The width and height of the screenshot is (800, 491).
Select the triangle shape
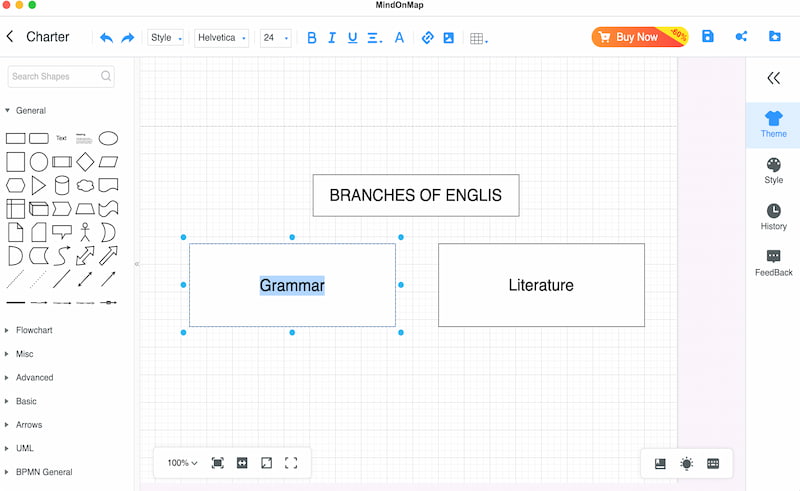pyautogui.click(x=38, y=185)
